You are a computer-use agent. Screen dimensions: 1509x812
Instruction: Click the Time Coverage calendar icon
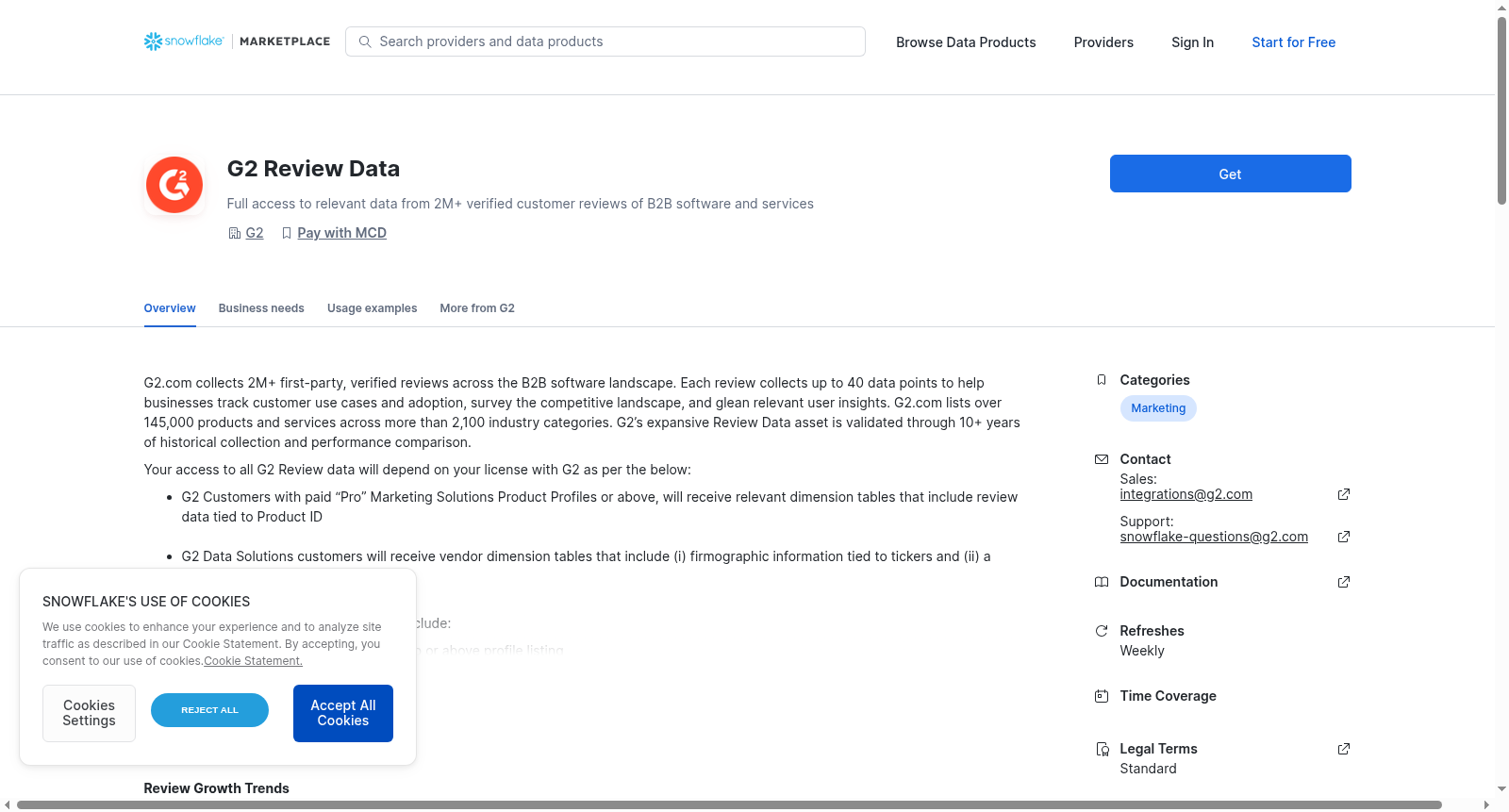coord(1101,696)
